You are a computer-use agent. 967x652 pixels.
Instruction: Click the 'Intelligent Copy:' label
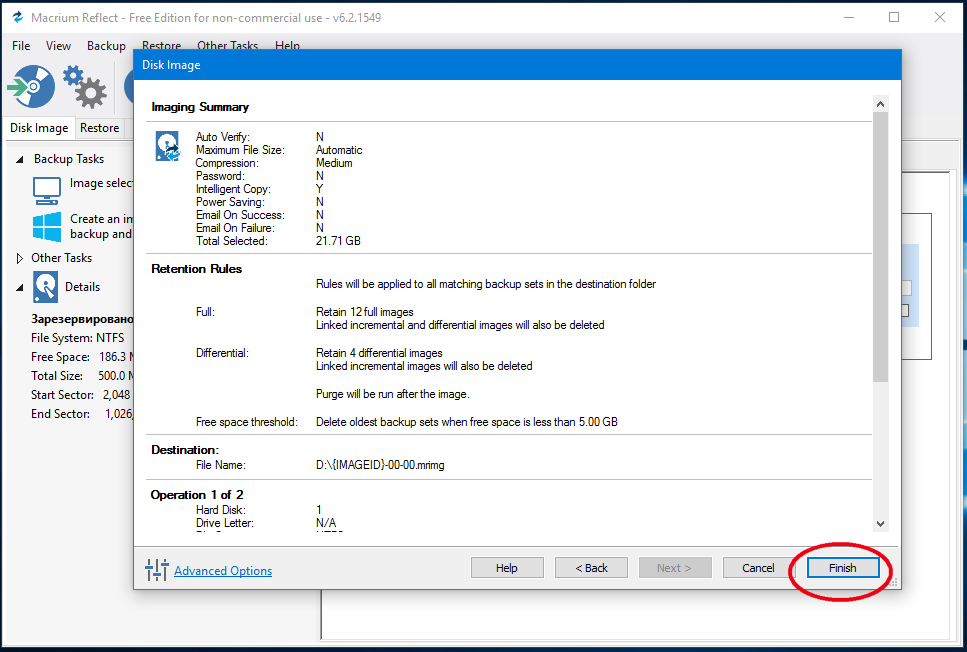[x=233, y=189]
